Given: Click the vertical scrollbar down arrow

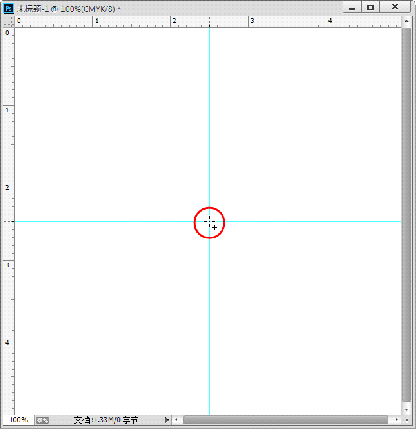Looking at the screenshot, I should 406,410.
